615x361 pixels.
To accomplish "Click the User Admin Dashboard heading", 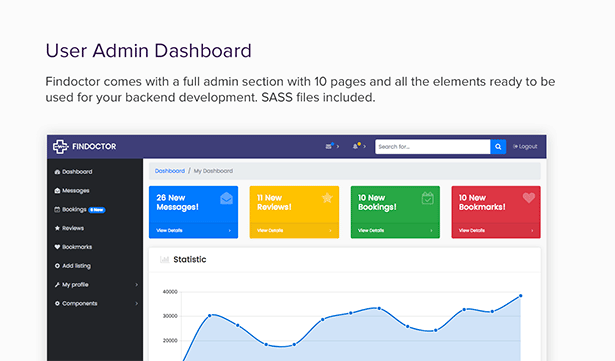I will (148, 51).
